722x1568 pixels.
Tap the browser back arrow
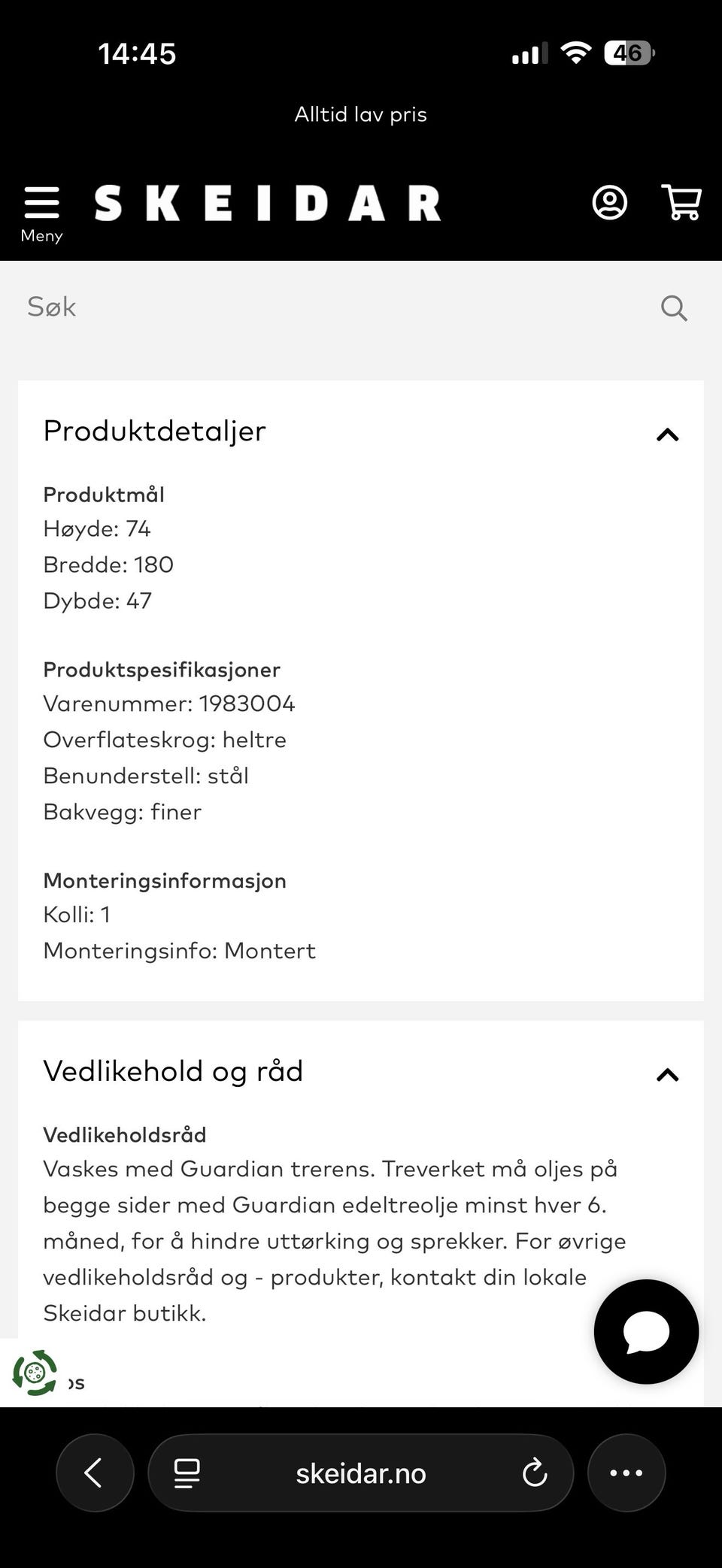click(95, 1473)
